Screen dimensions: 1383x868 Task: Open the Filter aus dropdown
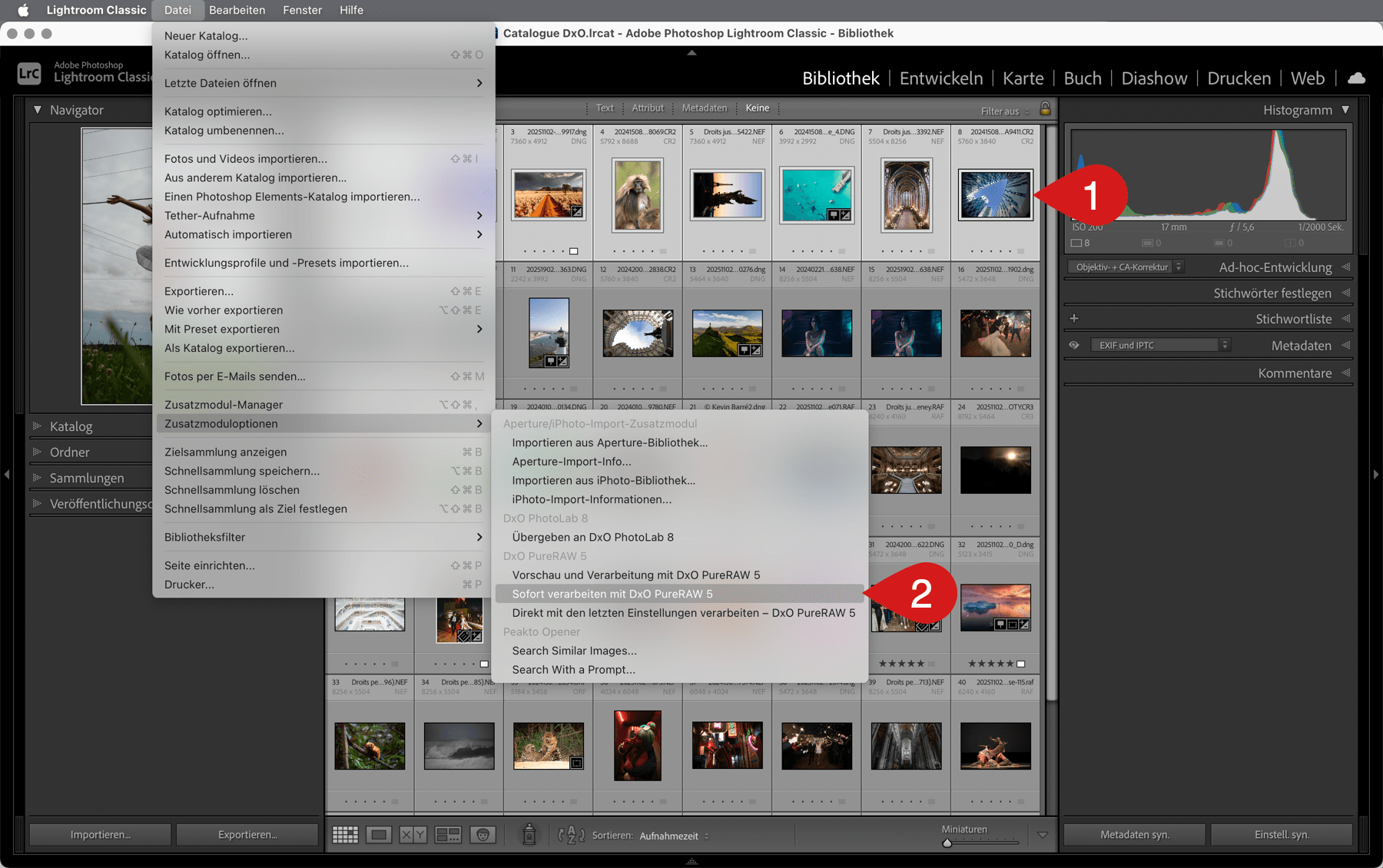pyautogui.click(x=1005, y=111)
